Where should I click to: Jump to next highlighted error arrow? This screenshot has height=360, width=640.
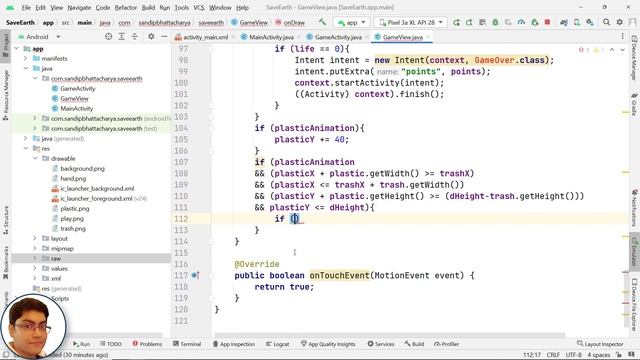pyautogui.click(x=622, y=50)
